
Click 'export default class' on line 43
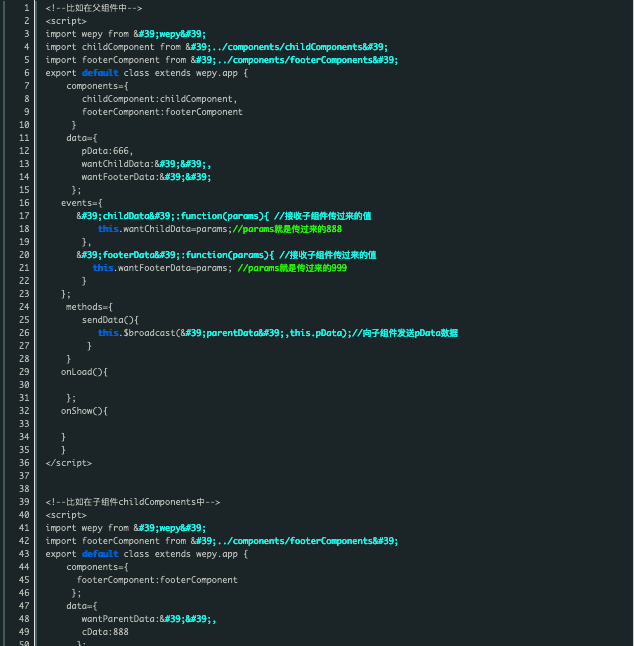point(97,554)
